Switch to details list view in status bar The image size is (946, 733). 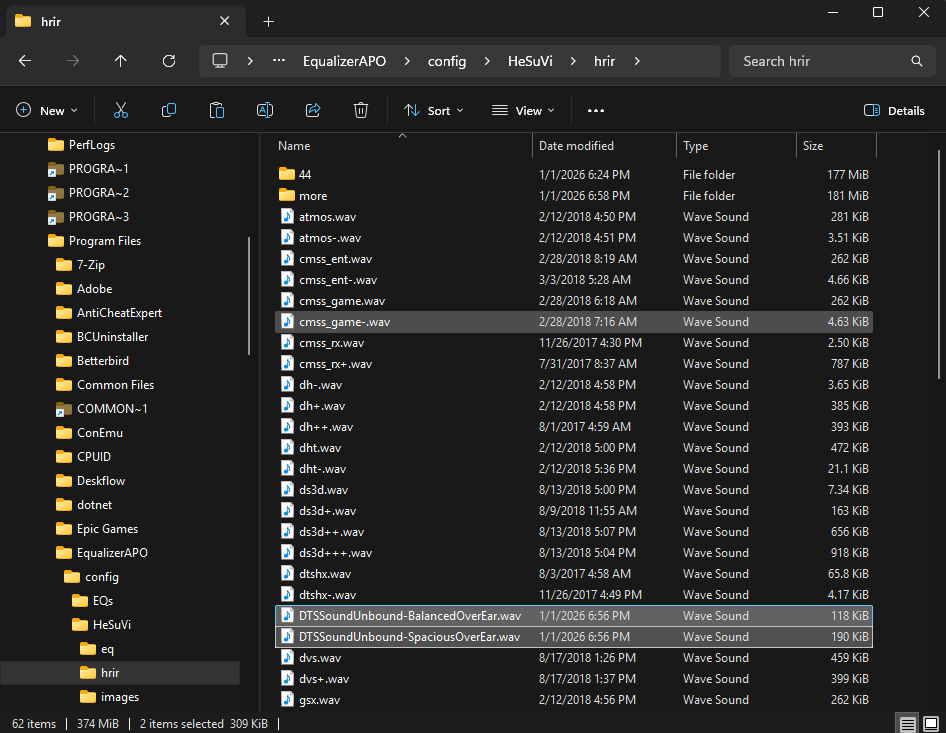(907, 724)
